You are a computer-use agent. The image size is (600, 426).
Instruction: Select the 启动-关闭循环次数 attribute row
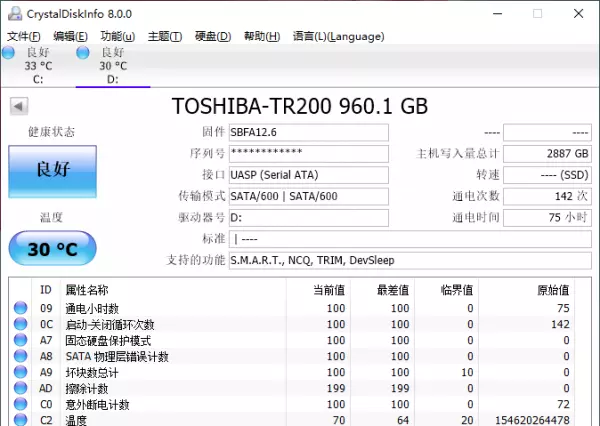coord(292,324)
